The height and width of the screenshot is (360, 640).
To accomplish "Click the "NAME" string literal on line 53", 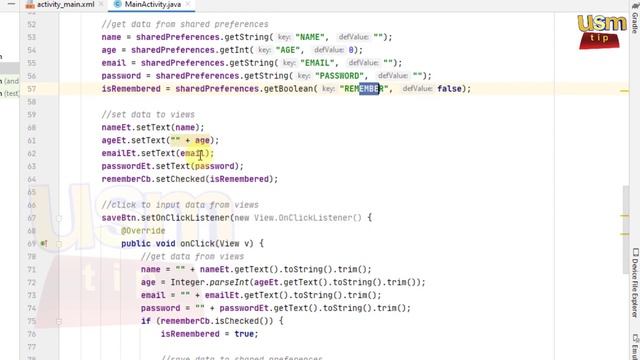I will pos(310,37).
